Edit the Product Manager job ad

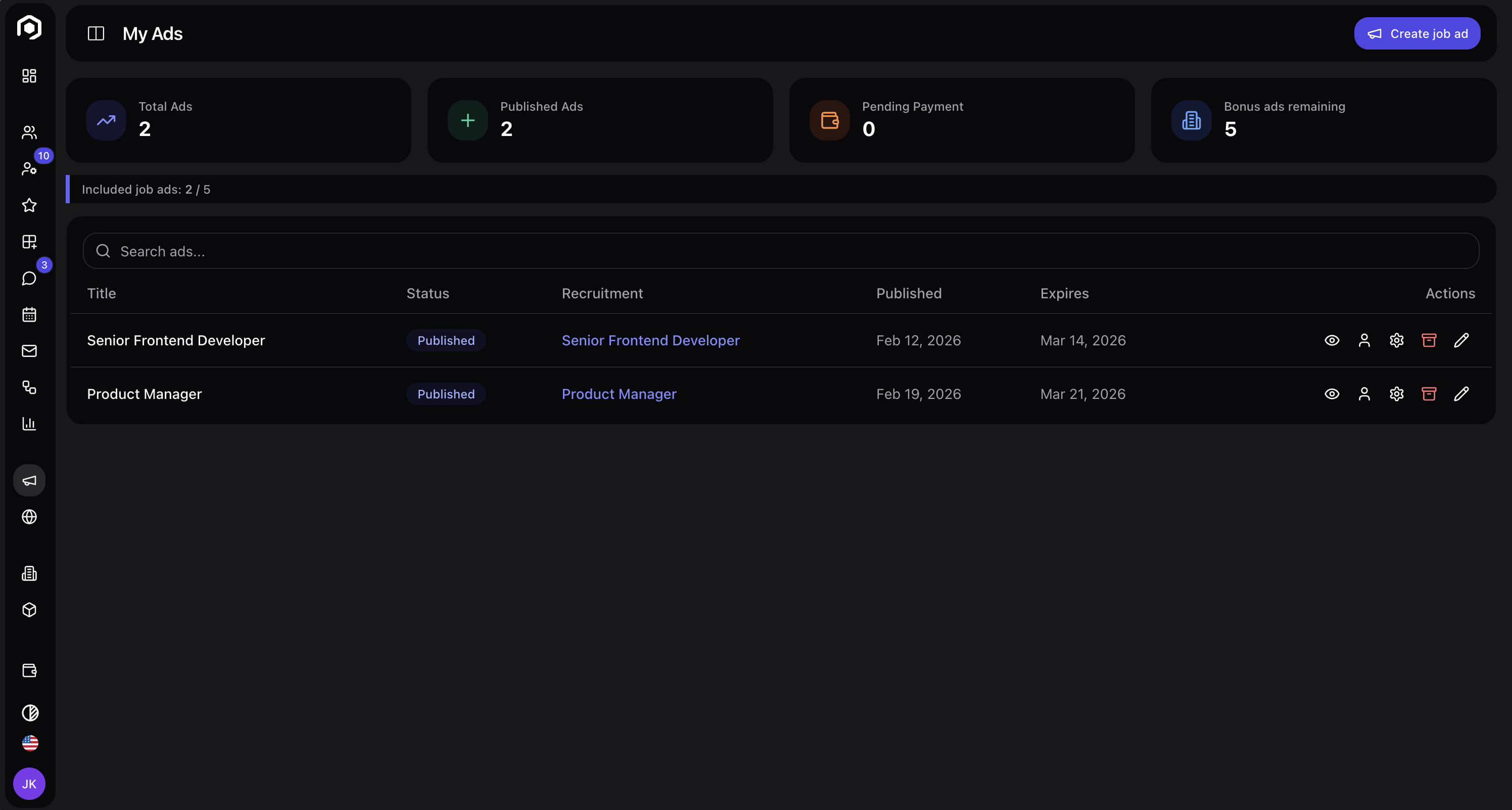[x=1462, y=393]
